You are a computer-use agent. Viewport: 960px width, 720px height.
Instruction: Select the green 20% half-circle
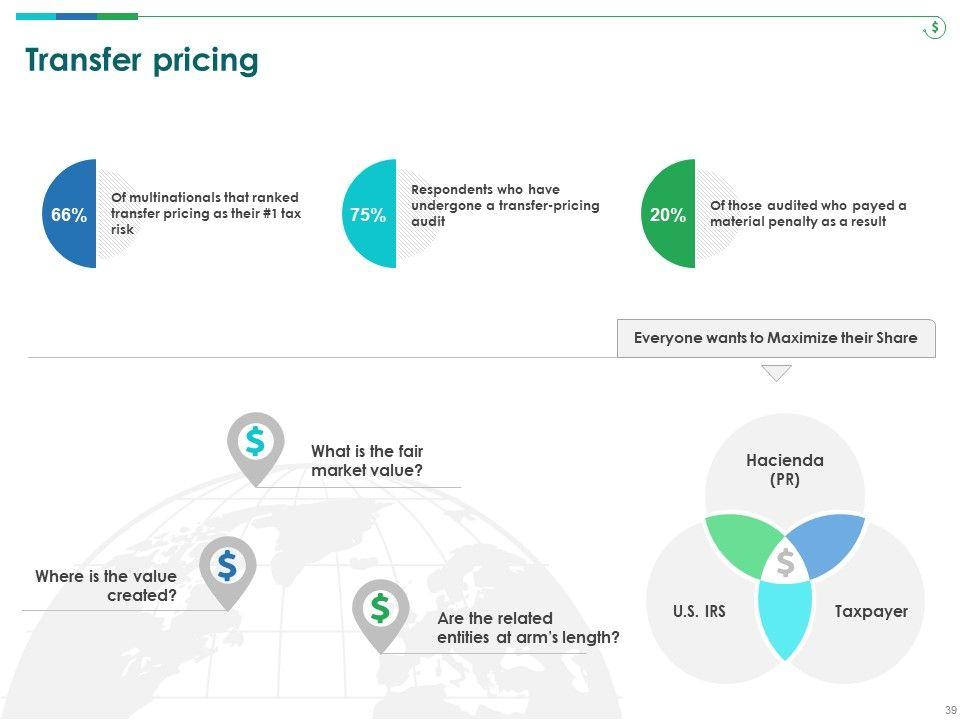[x=670, y=214]
